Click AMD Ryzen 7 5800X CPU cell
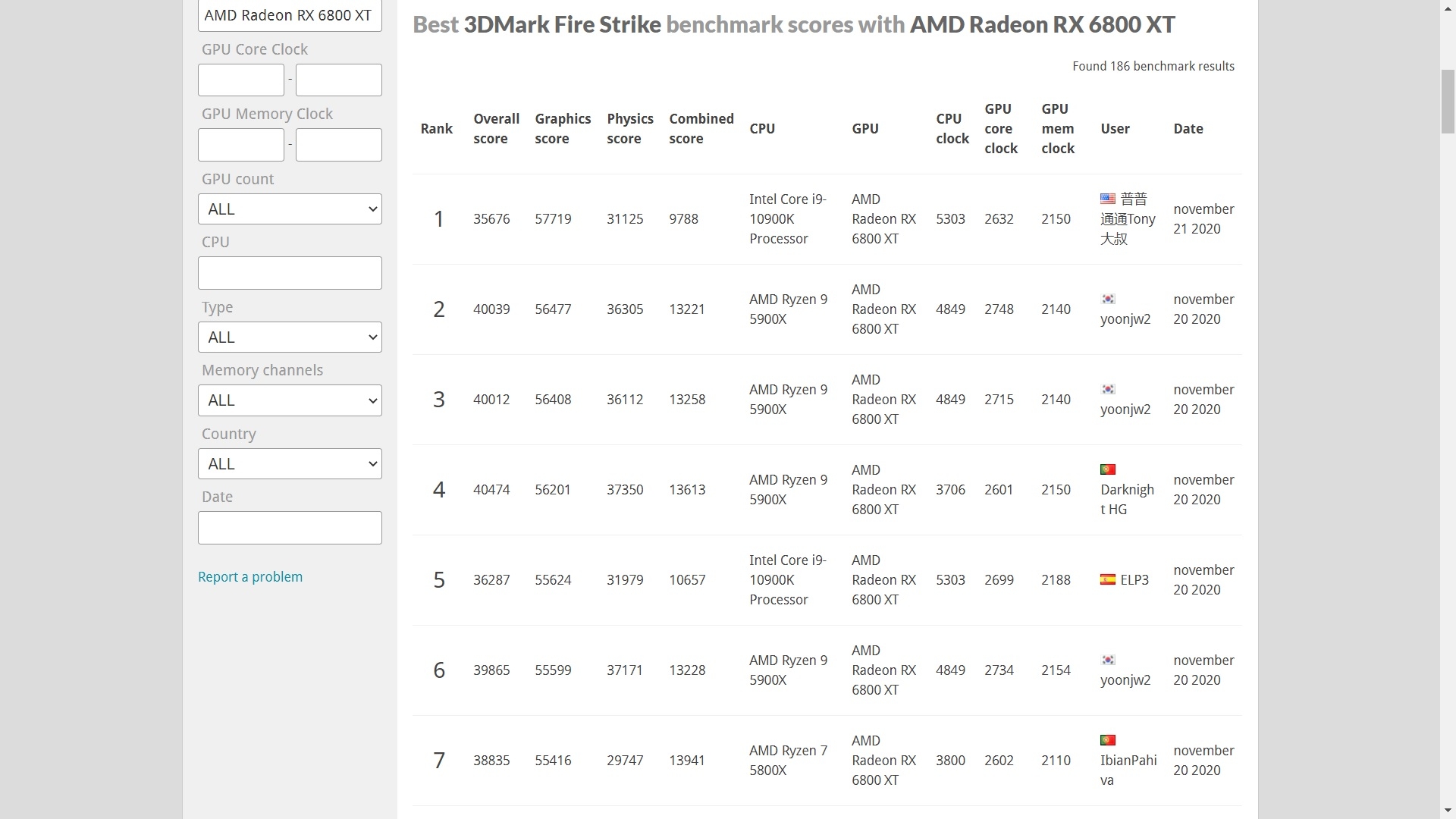Image resolution: width=1456 pixels, height=819 pixels. click(788, 761)
